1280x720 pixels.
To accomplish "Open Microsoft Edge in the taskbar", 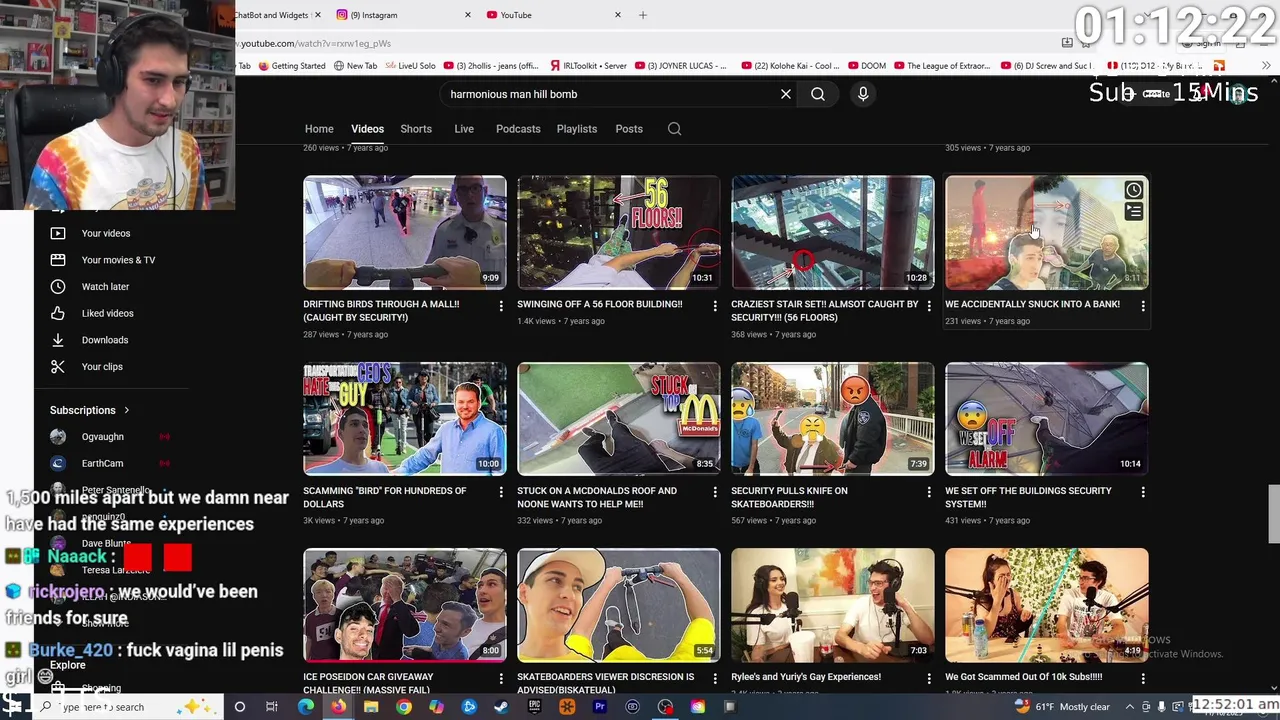I will 306,707.
